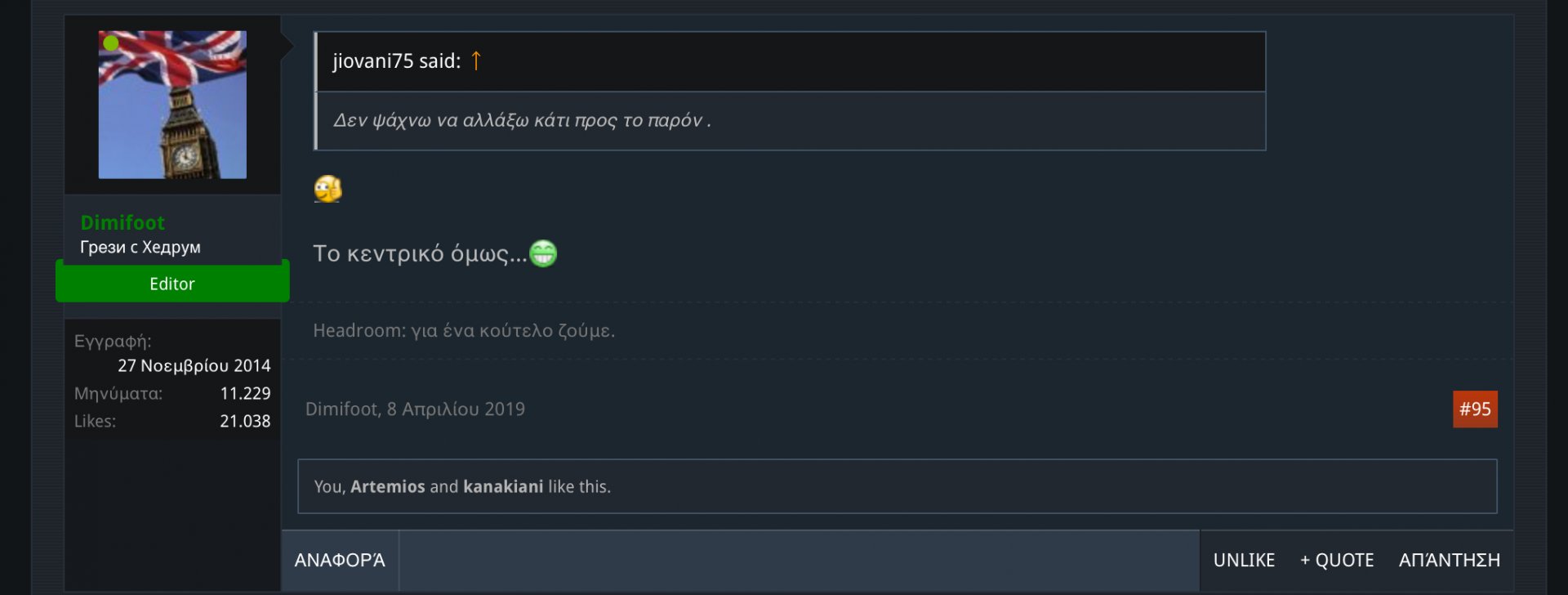1568x595 pixels.
Task: Open Dimifoot's Big Ben avatar image
Action: [172, 105]
